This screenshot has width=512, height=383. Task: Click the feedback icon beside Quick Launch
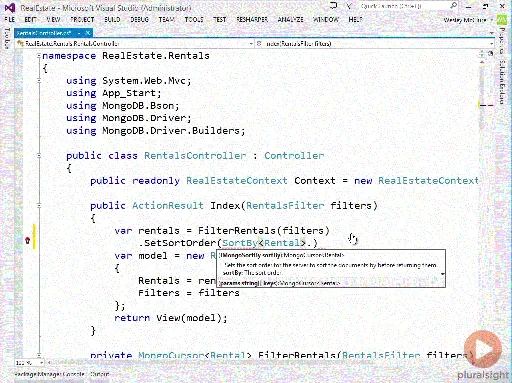[x=349, y=6]
